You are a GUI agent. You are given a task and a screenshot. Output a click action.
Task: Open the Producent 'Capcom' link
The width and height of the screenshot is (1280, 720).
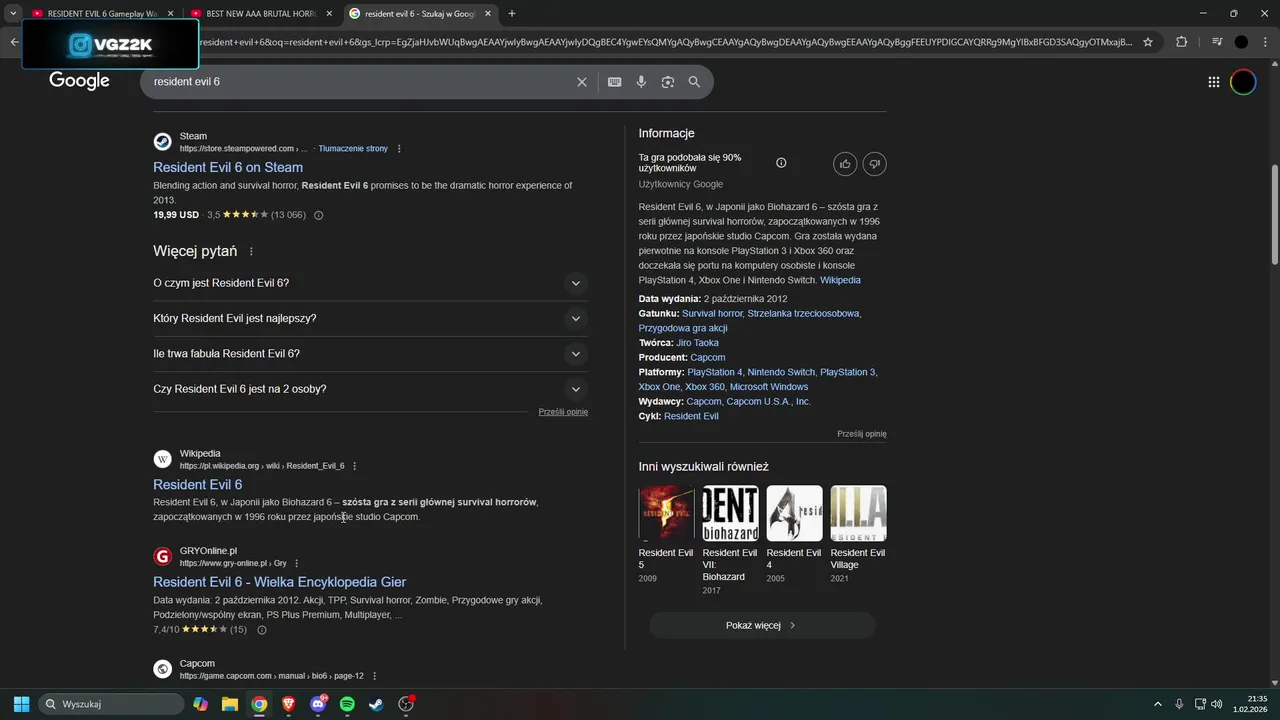tap(708, 358)
